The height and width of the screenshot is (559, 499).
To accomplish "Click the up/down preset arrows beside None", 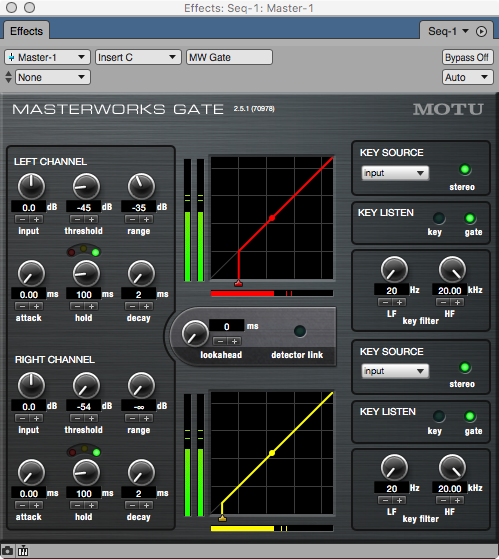I will coord(9,77).
